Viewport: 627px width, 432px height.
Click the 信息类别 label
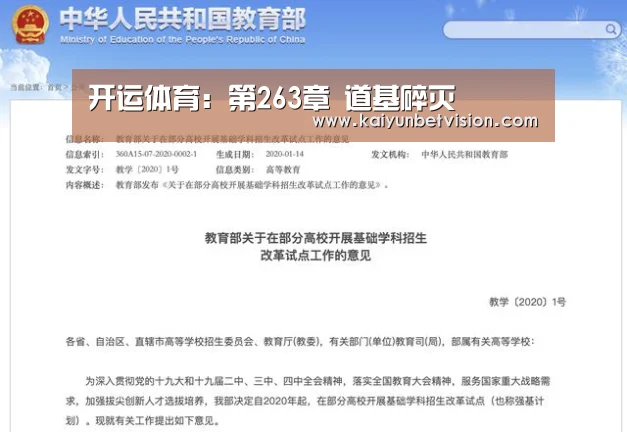pyautogui.click(x=235, y=170)
